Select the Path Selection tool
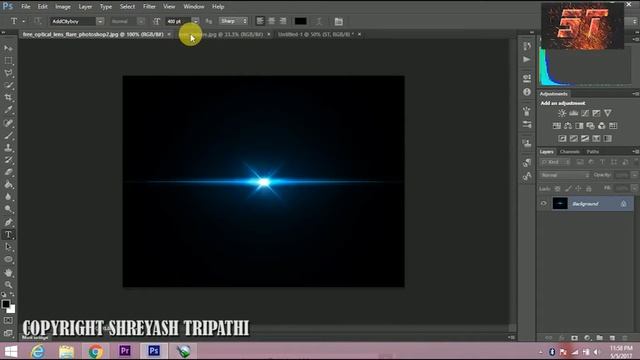This screenshot has width=640, height=360. (x=8, y=247)
